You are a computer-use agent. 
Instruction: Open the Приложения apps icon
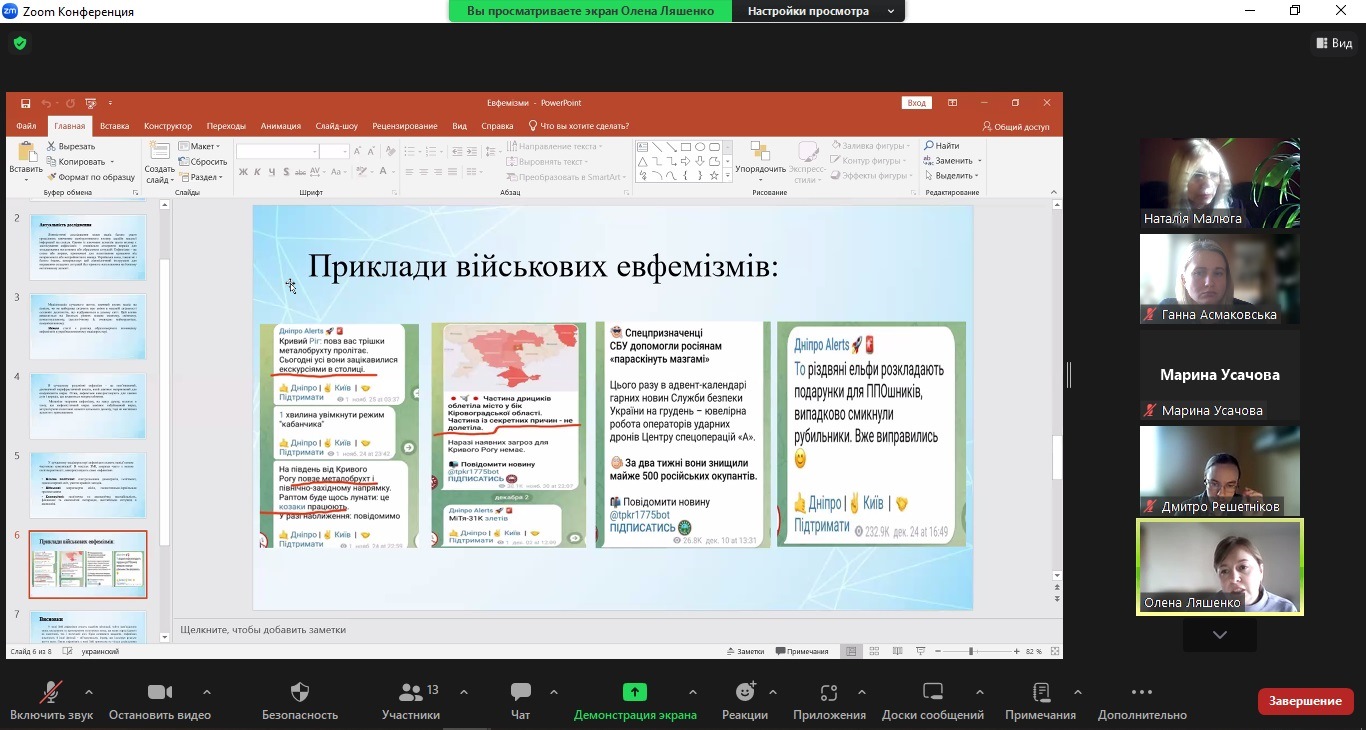[x=829, y=692]
